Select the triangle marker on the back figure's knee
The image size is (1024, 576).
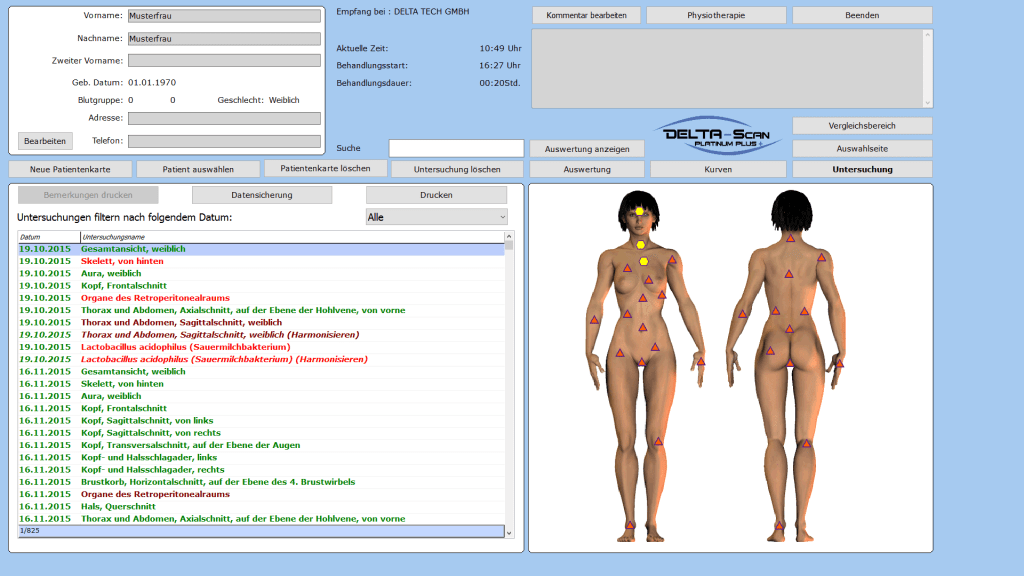[806, 443]
